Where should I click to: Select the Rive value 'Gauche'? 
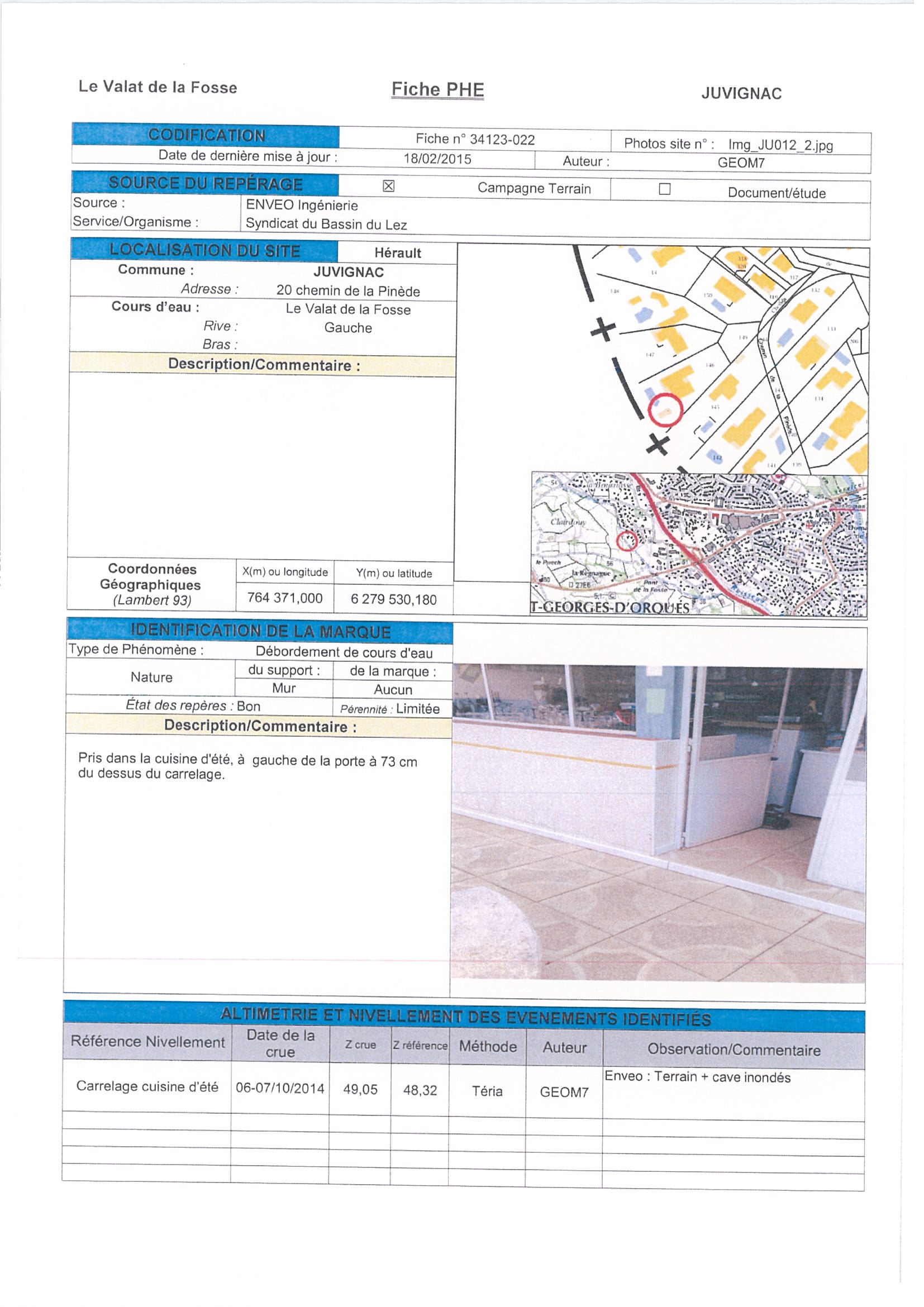tap(348, 328)
